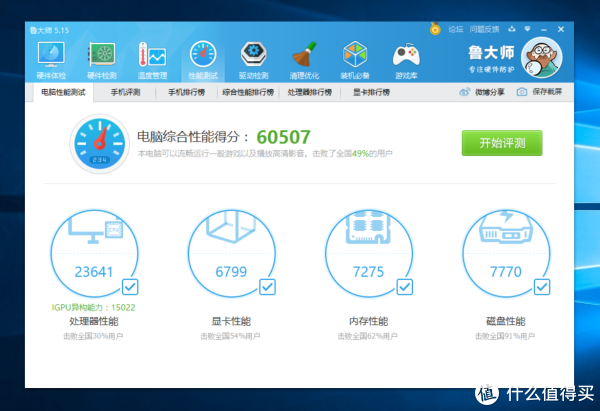This screenshot has height=411, width=600.
Task: Click the 击败全国54%用户 text
Action: (x=230, y=336)
